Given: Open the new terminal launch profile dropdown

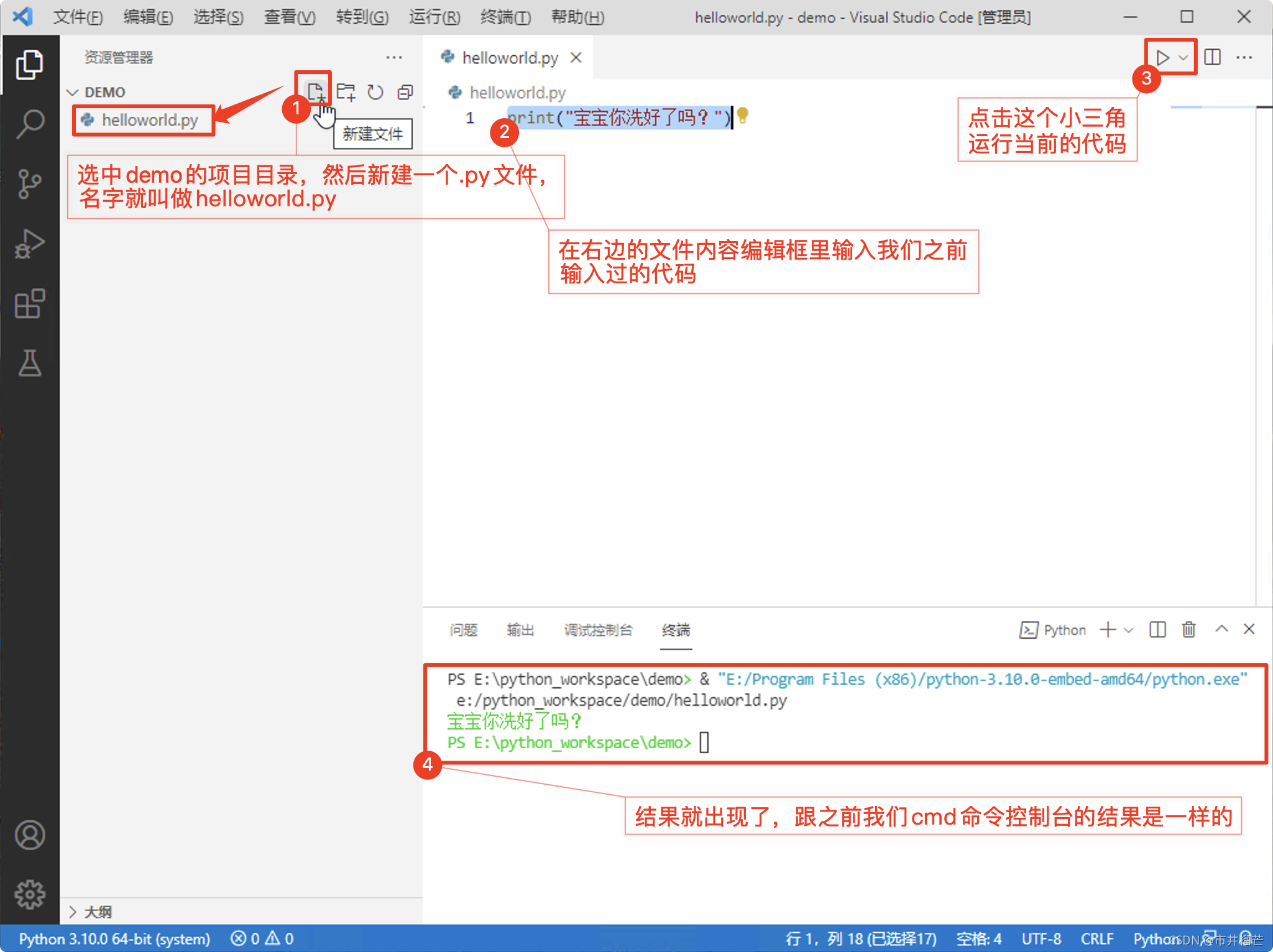Looking at the screenshot, I should [1129, 630].
